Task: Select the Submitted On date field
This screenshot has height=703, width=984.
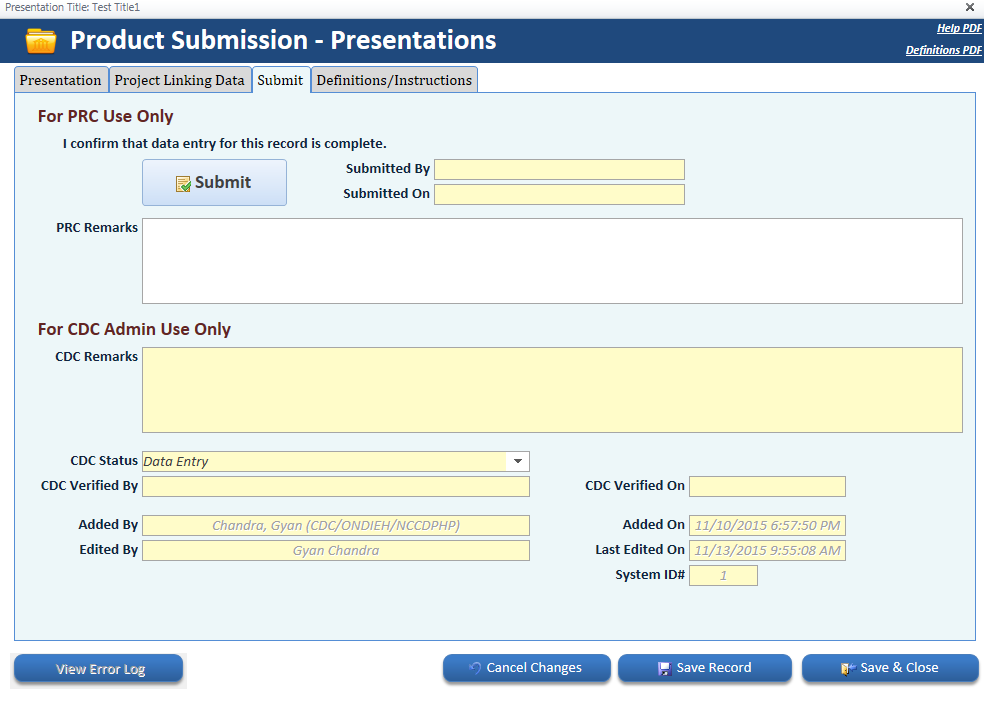Action: [x=559, y=194]
